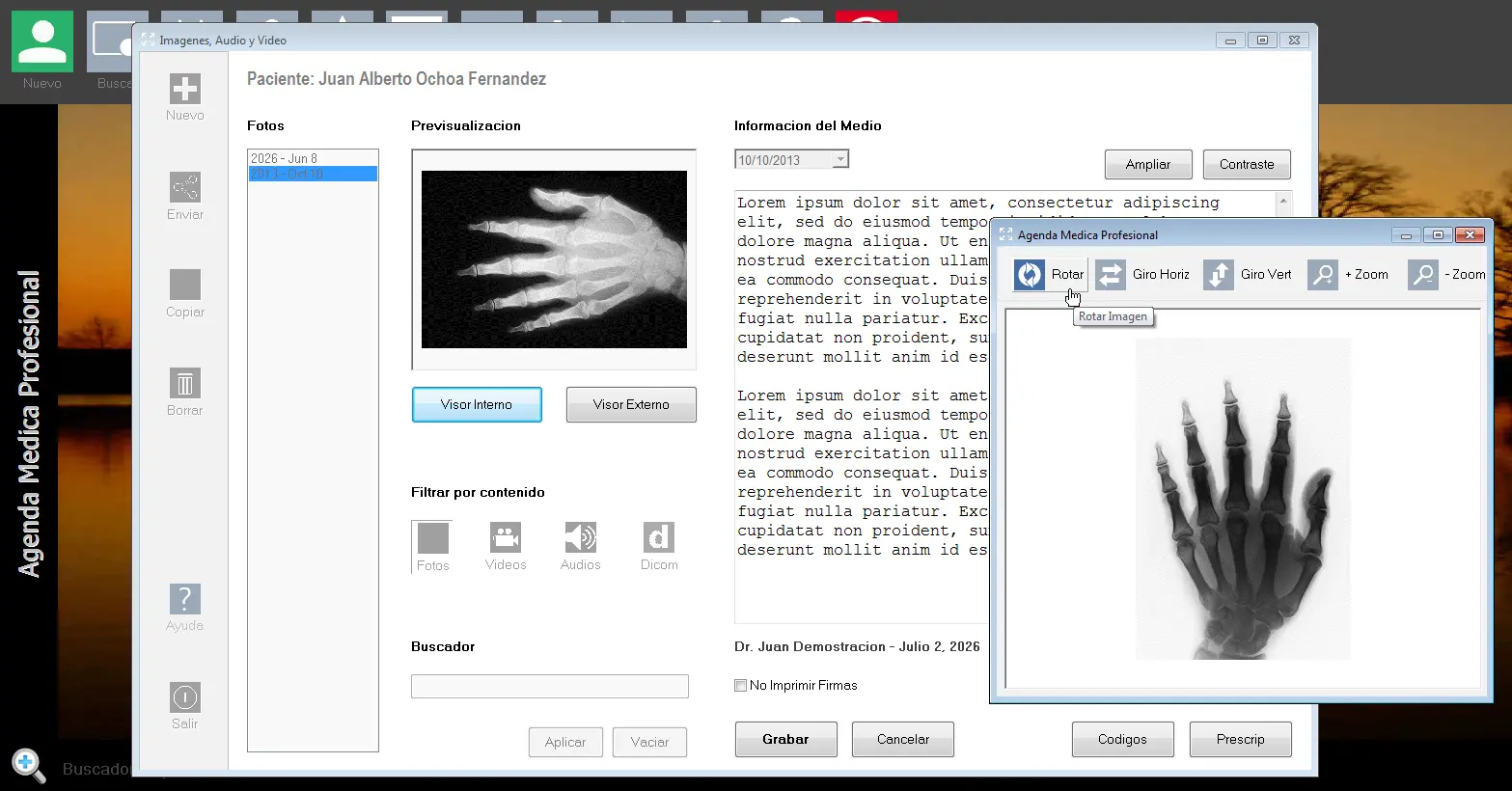This screenshot has height=791, width=1512.
Task: Click the Contraste button
Action: click(x=1247, y=164)
